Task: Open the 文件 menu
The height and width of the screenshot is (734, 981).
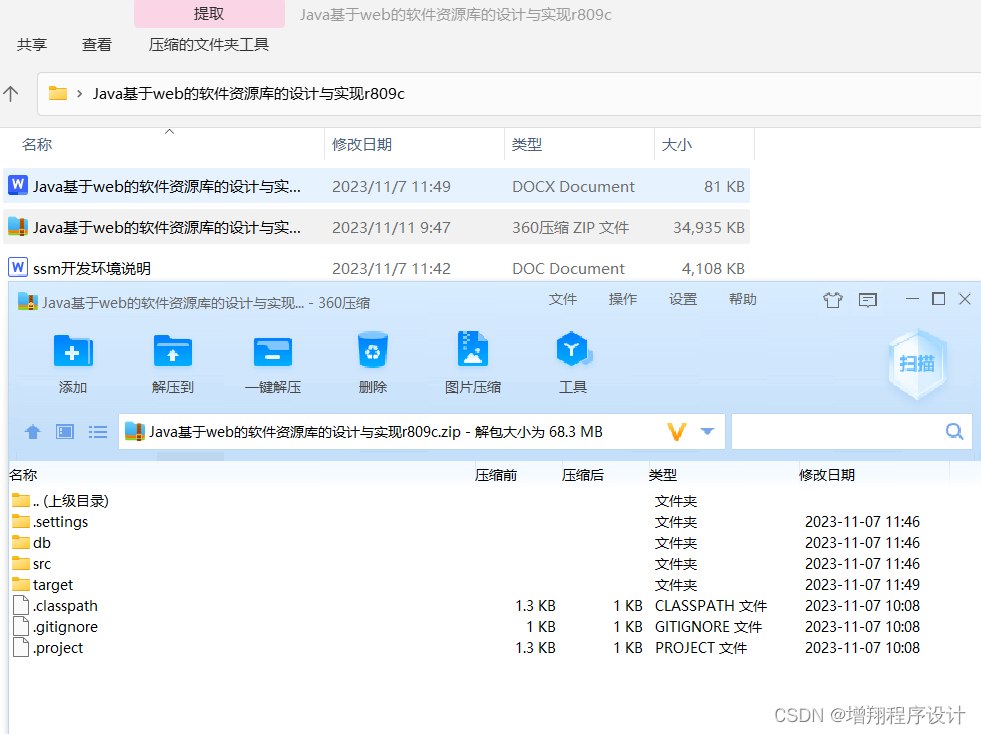Action: pyautogui.click(x=562, y=298)
